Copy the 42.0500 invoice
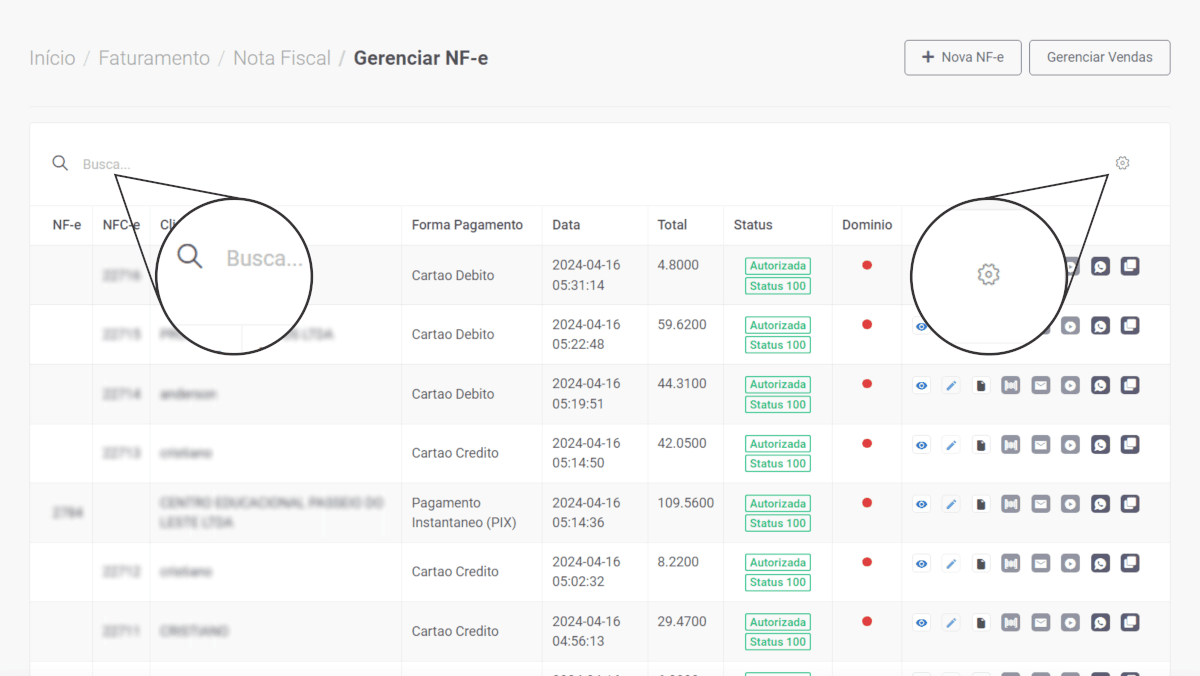The image size is (1200, 676). (x=1130, y=444)
